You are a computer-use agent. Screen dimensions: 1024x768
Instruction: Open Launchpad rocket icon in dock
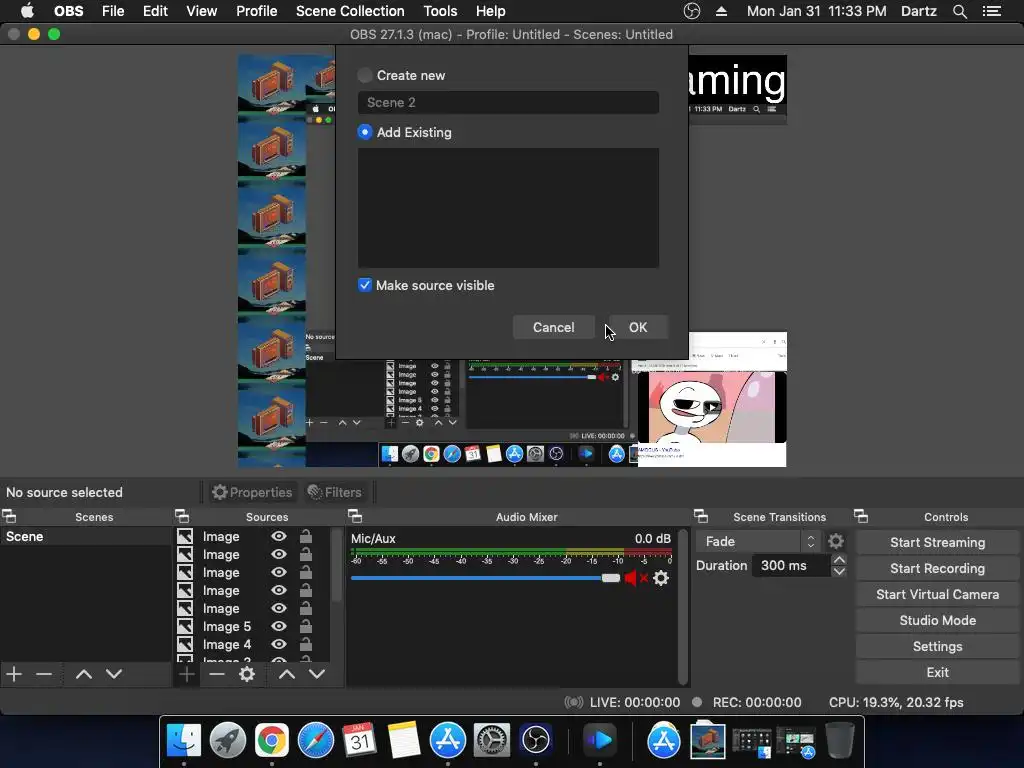tap(228, 740)
